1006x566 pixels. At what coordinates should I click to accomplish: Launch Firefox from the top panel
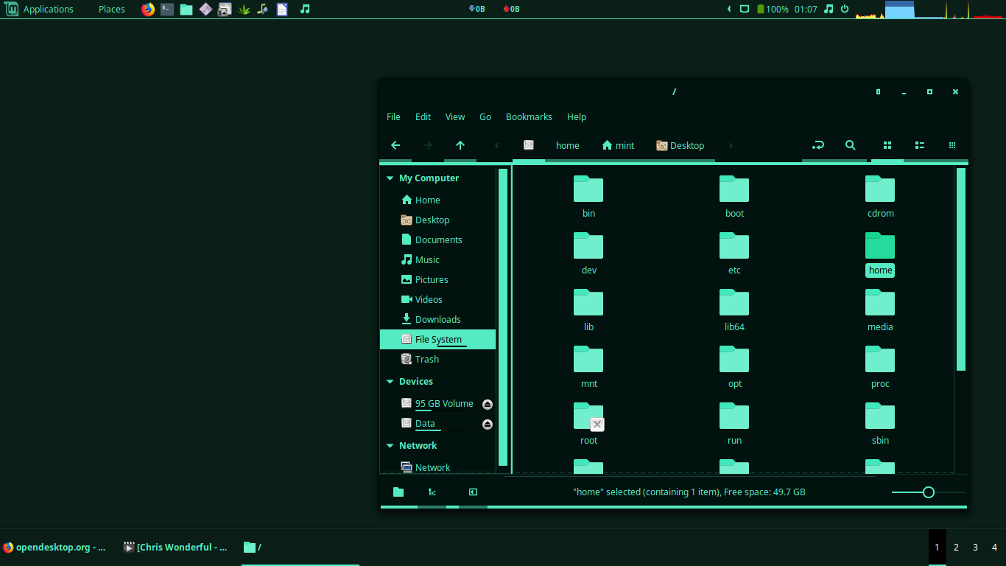tap(148, 9)
